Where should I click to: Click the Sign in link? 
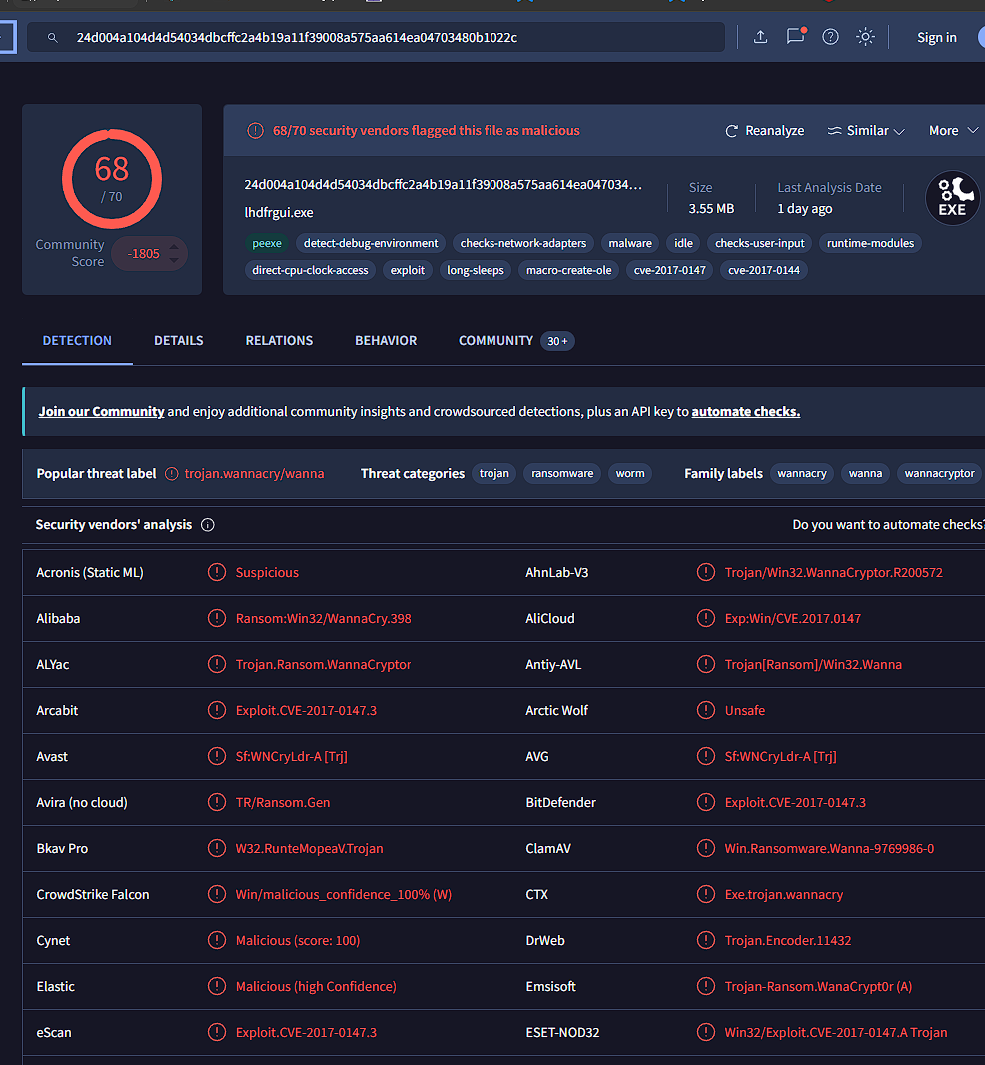936,37
